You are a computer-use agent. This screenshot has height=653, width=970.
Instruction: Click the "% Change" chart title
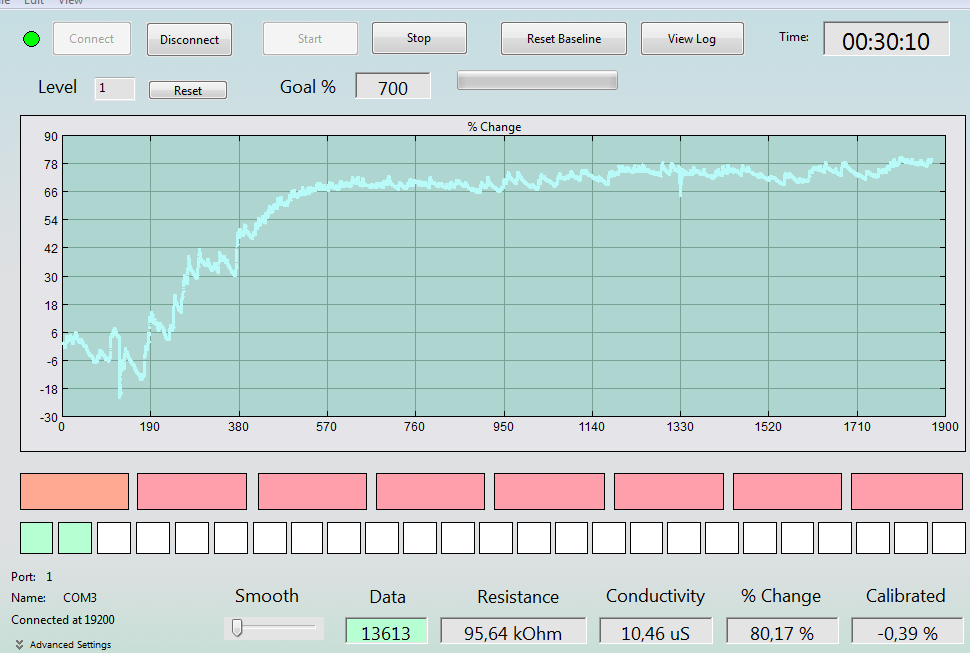click(x=494, y=127)
